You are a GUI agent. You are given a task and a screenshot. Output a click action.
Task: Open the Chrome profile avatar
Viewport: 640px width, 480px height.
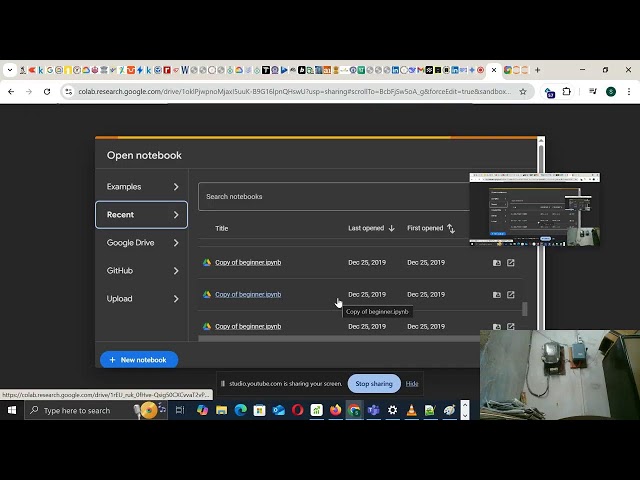click(x=611, y=91)
